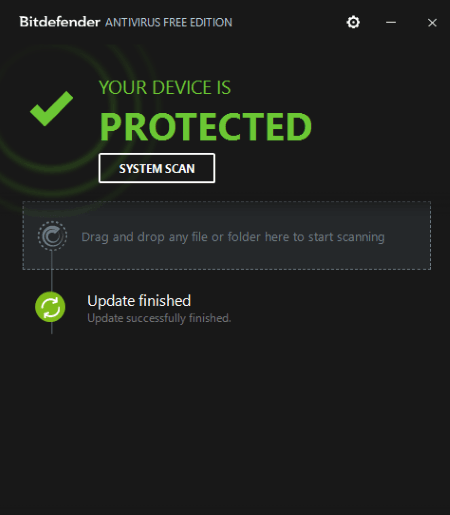The height and width of the screenshot is (515, 450).
Task: Open the 'Update finished' event entry
Action: point(139,301)
